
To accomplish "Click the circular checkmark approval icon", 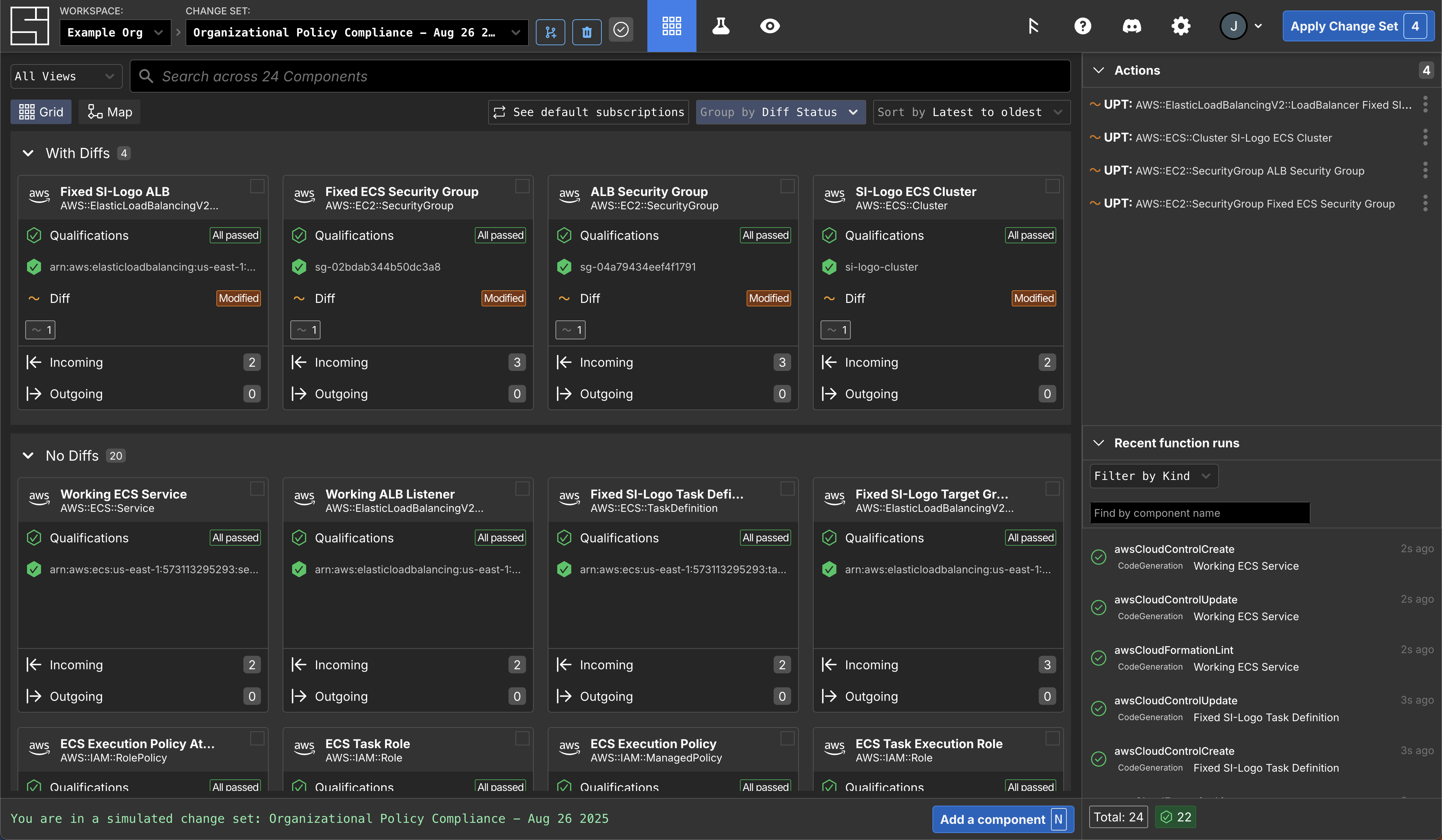I will coord(621,29).
